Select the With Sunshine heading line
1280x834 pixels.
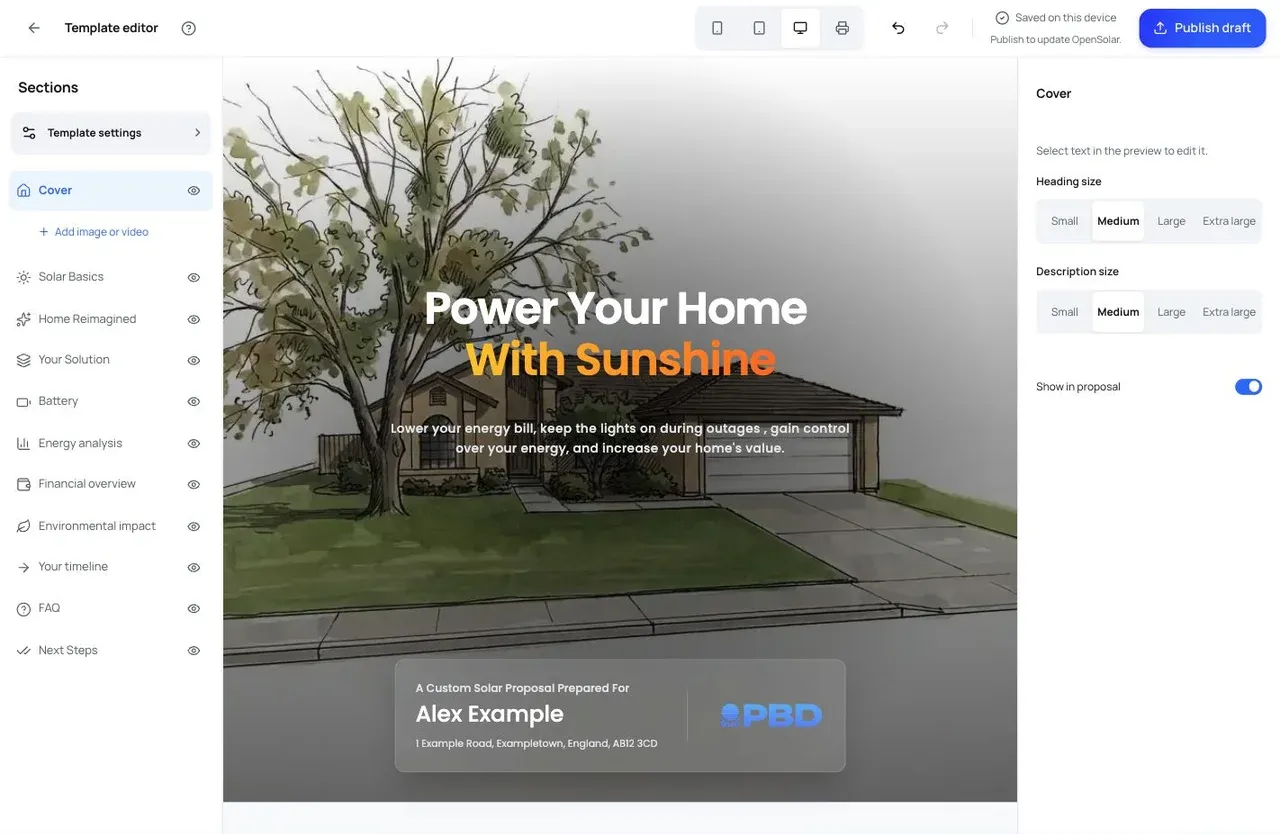[x=620, y=359]
